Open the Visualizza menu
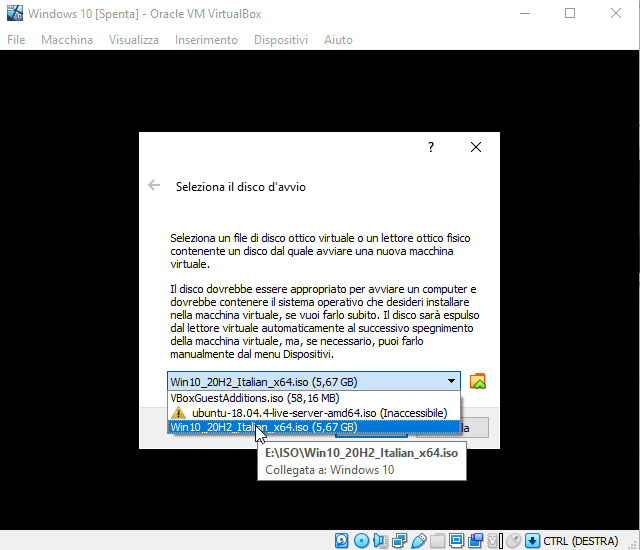The height and width of the screenshot is (550, 640). coord(133,40)
